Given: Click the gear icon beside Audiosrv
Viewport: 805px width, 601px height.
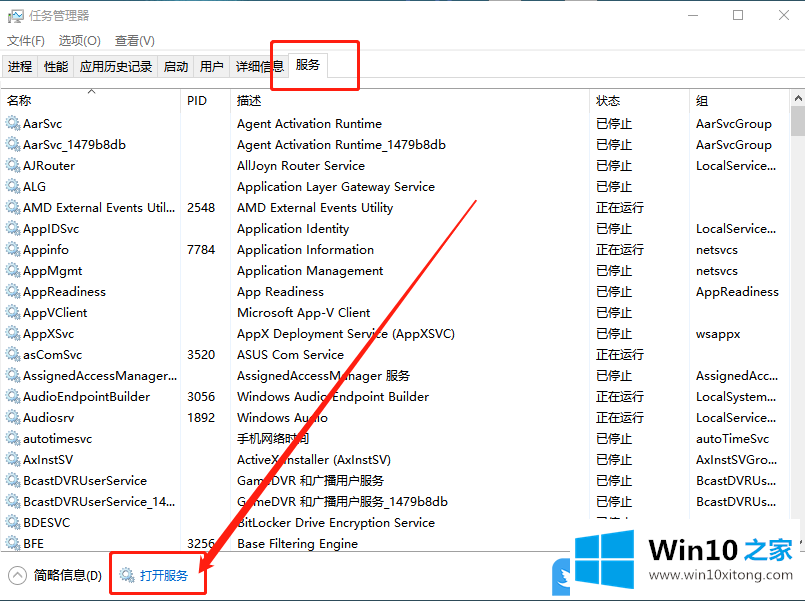Looking at the screenshot, I should coord(13,418).
